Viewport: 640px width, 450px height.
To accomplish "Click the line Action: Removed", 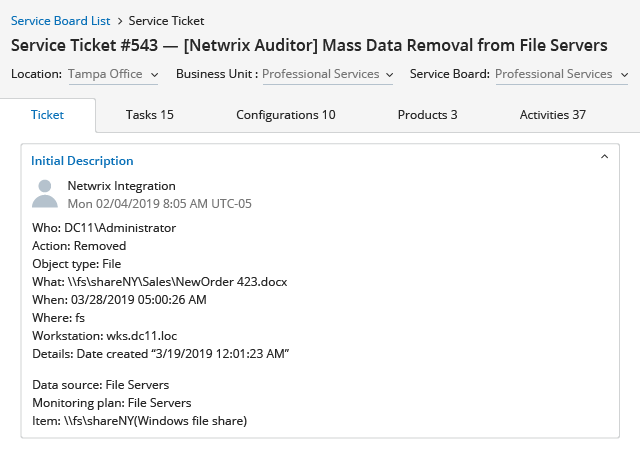I will point(79,246).
